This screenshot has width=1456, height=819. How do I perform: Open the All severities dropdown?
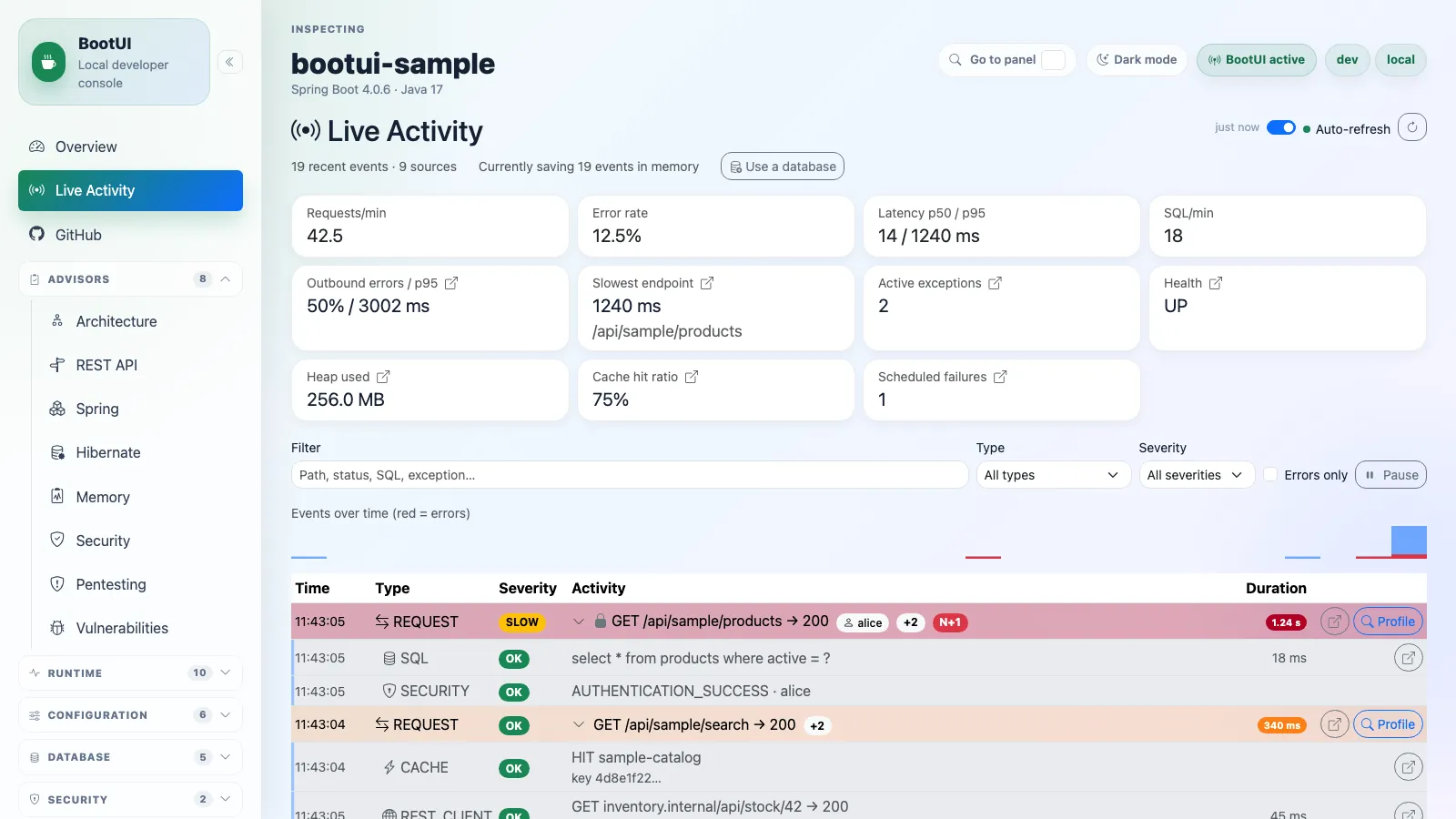[1197, 475]
